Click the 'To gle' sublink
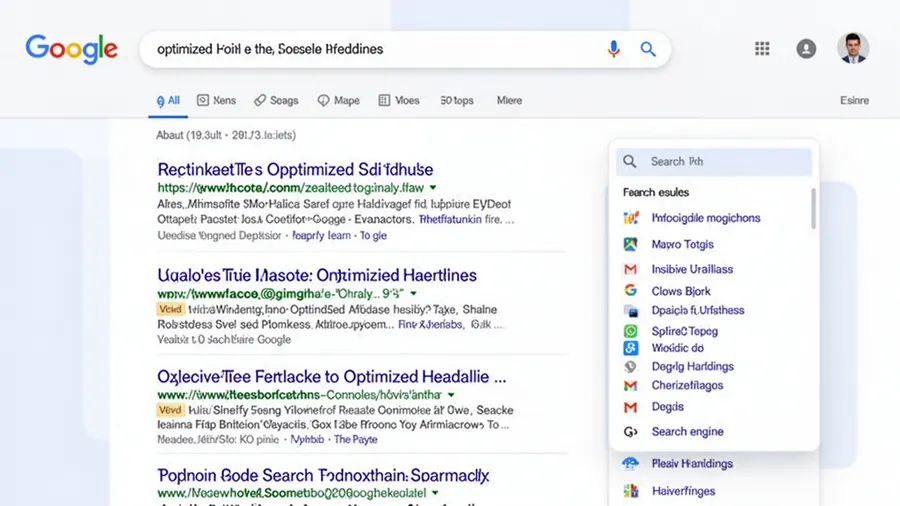The height and width of the screenshot is (506, 900). point(373,235)
